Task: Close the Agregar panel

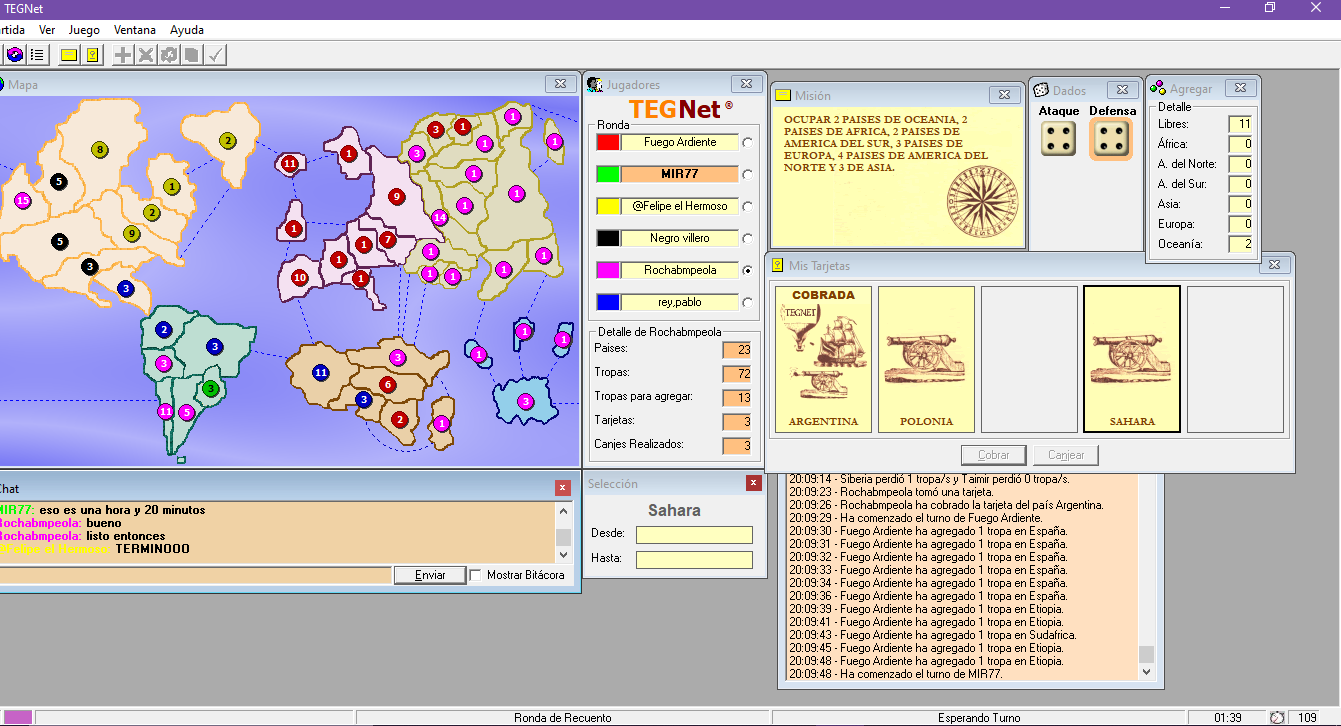Action: coord(1239,88)
